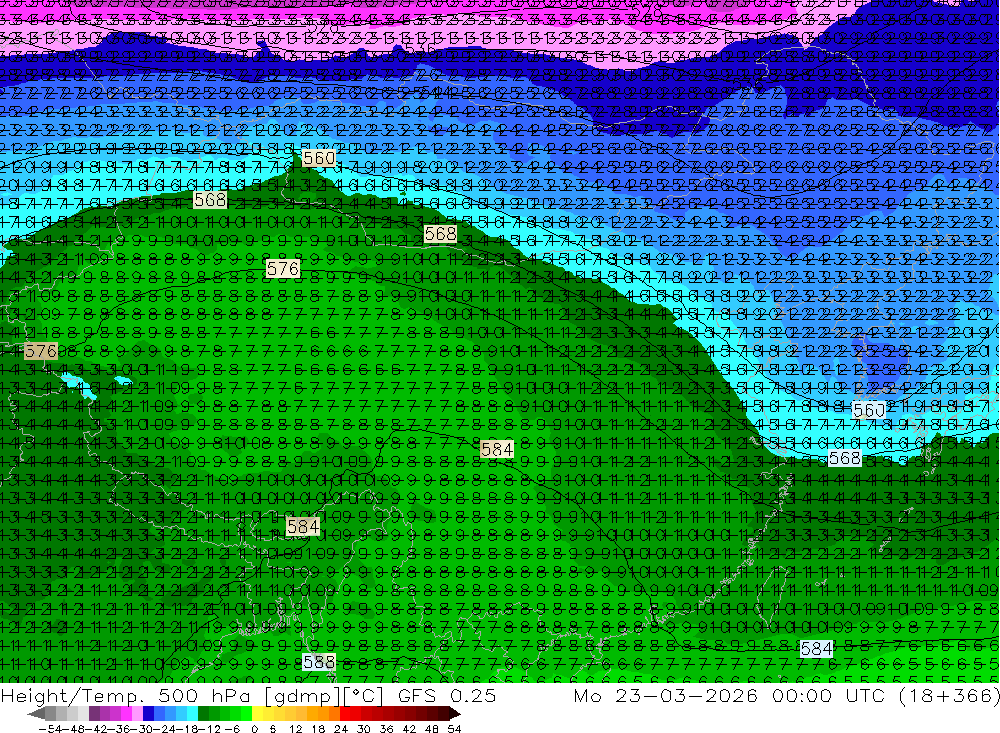Screen dimensions: 1000x733
Task: Click the '-54' legend tick label
Action: point(50,729)
